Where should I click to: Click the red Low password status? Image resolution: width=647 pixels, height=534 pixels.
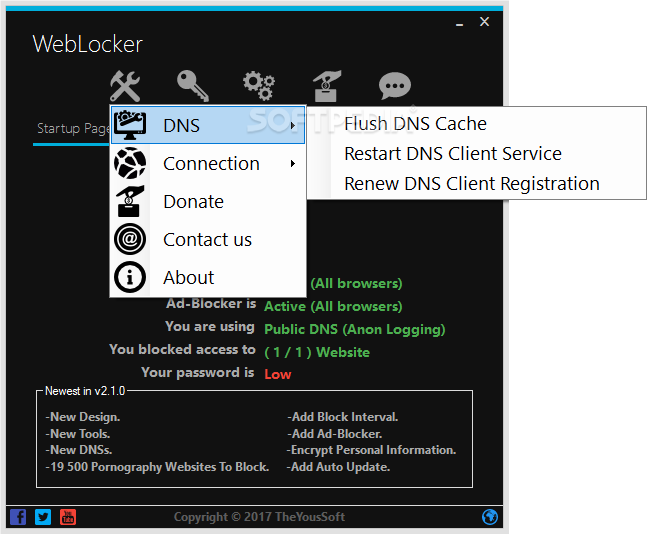tap(278, 374)
